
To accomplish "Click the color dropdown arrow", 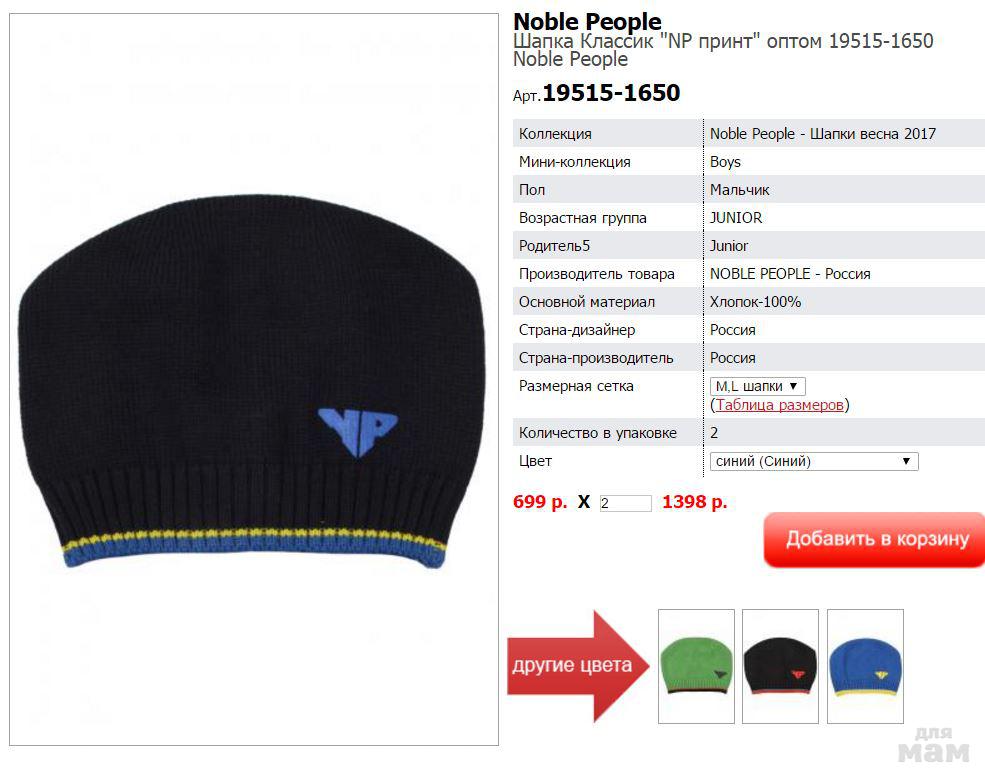I will tap(906, 462).
